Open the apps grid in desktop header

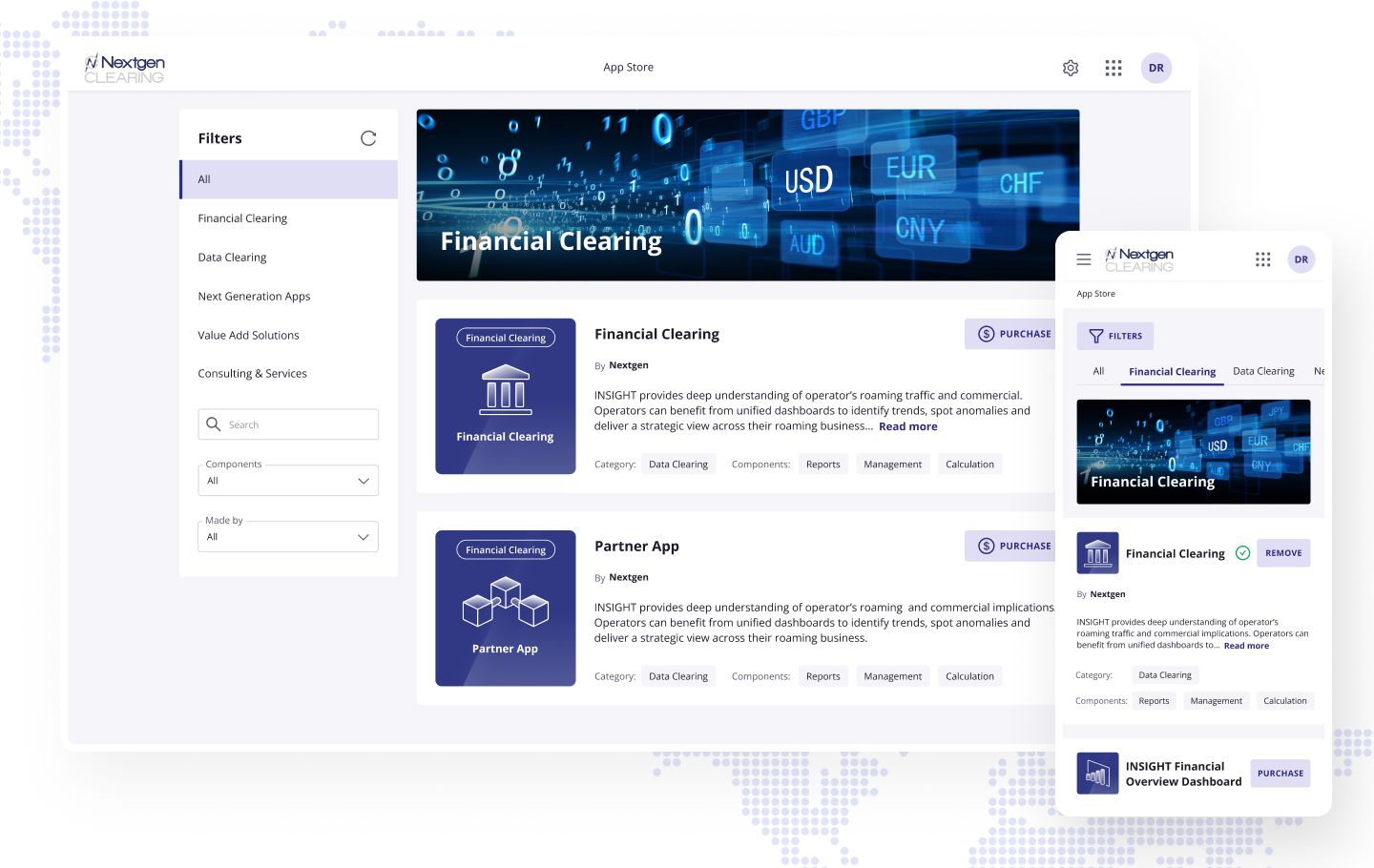pyautogui.click(x=1114, y=68)
